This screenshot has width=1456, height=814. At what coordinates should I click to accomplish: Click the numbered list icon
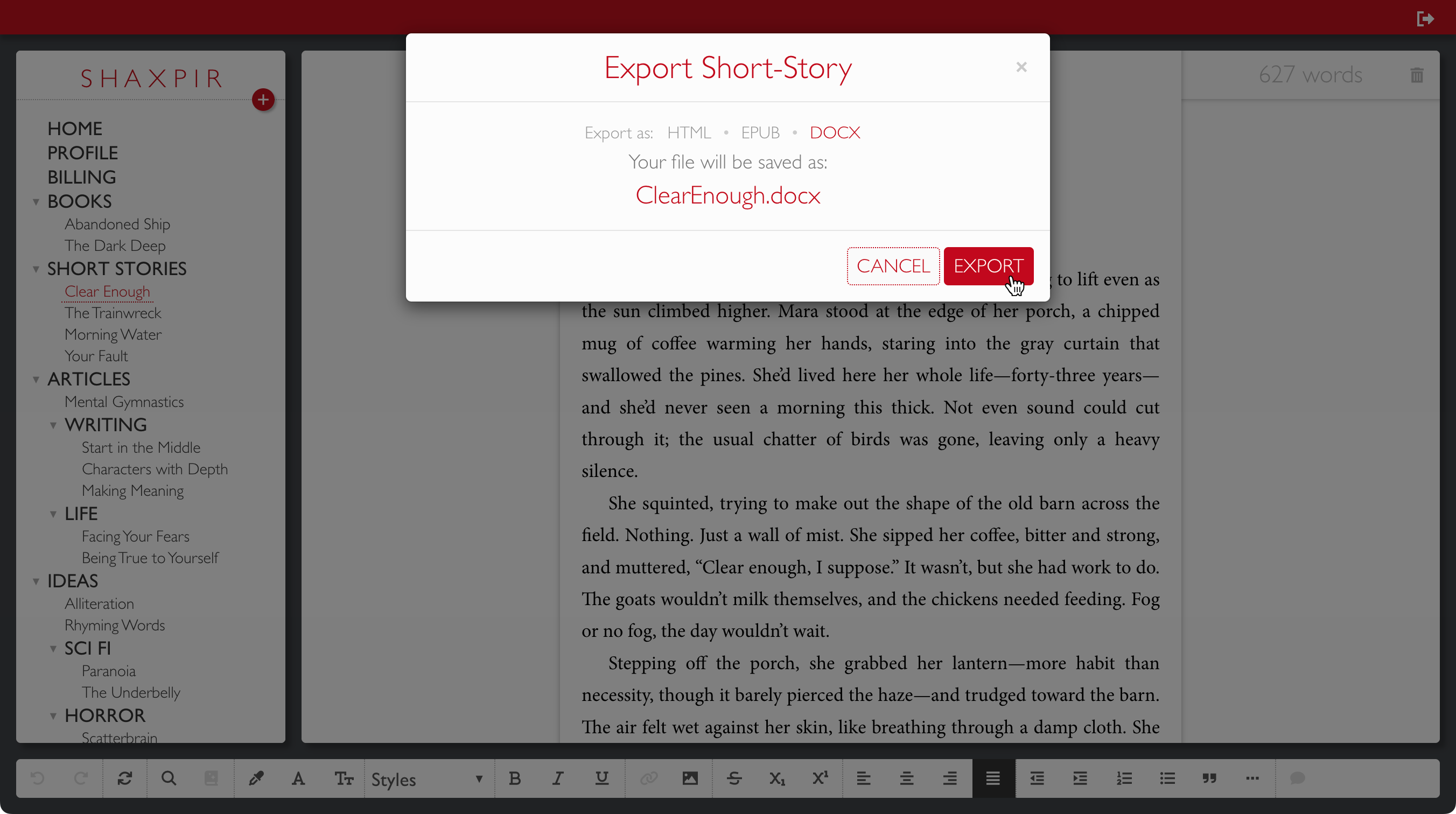coord(1124,778)
